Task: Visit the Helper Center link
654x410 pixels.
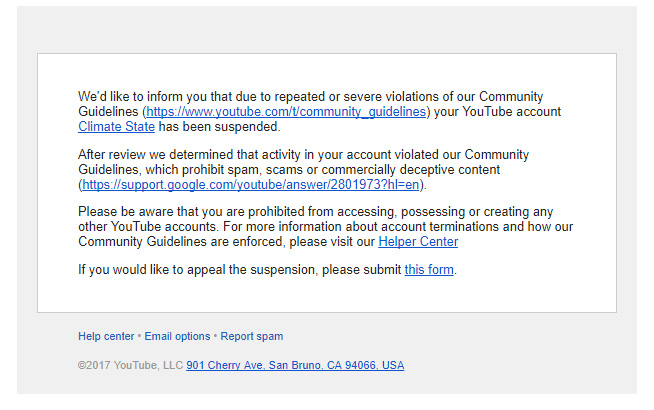Action: pos(418,242)
